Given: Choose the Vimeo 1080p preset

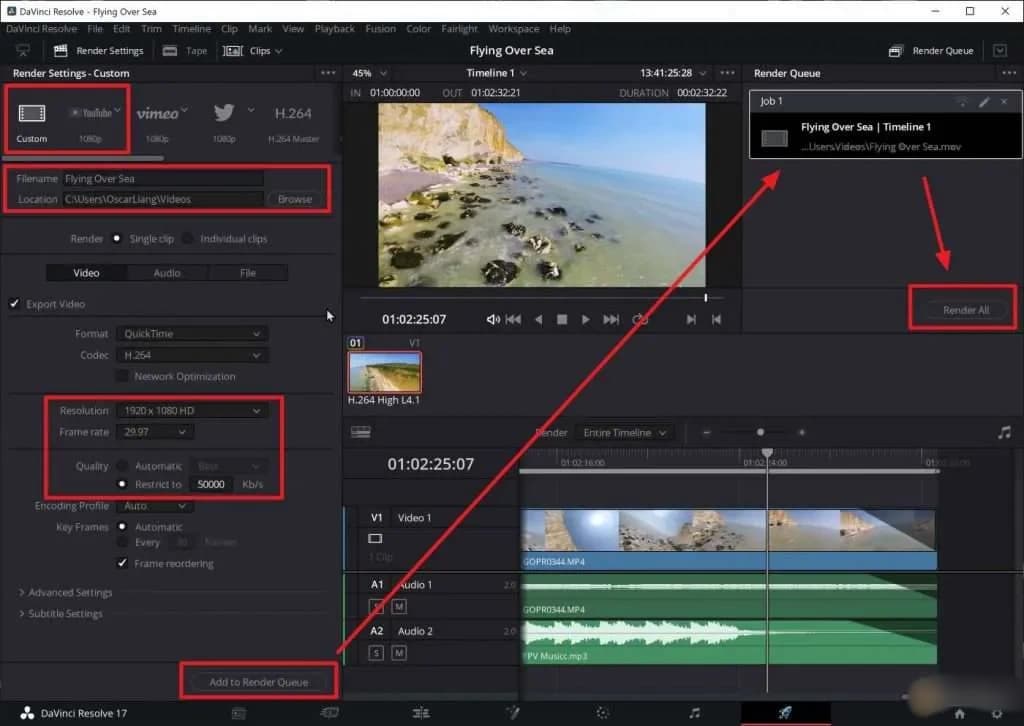Looking at the screenshot, I should pos(157,113).
